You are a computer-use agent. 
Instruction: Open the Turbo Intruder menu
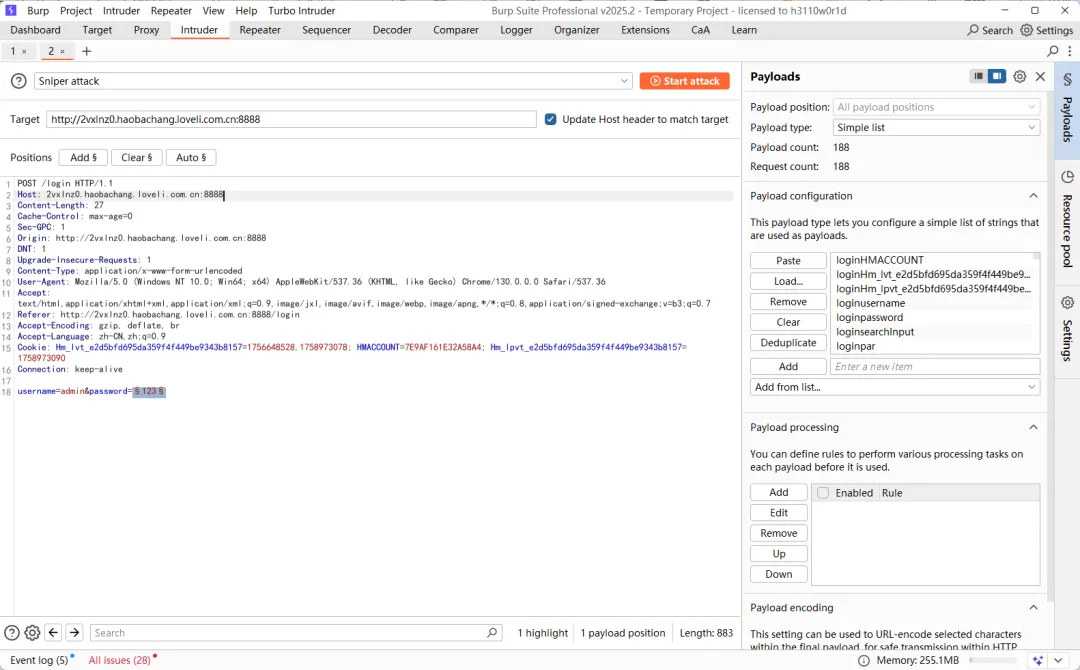[302, 10]
